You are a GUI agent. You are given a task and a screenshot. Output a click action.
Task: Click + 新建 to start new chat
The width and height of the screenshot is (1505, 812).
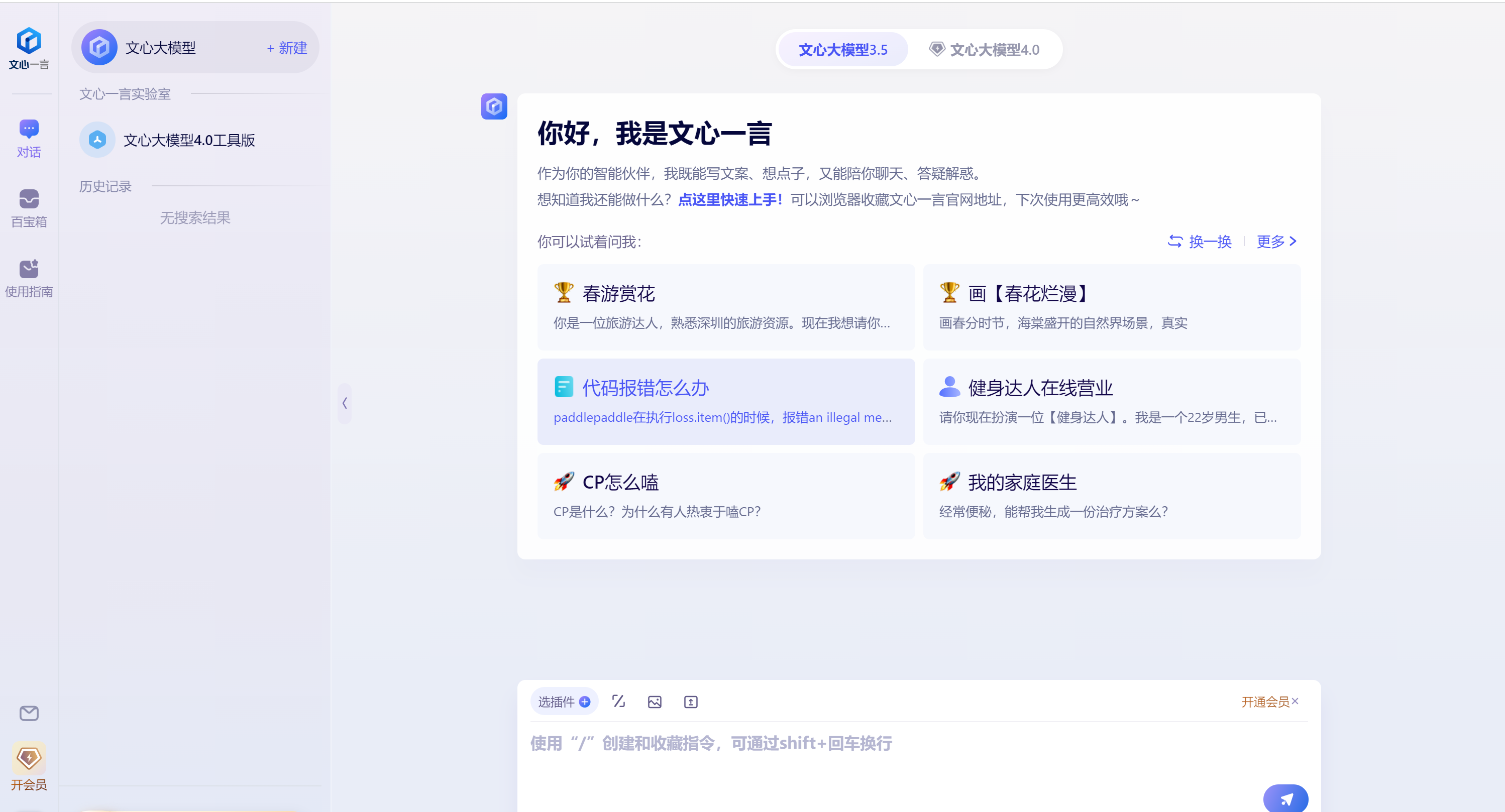tap(287, 48)
